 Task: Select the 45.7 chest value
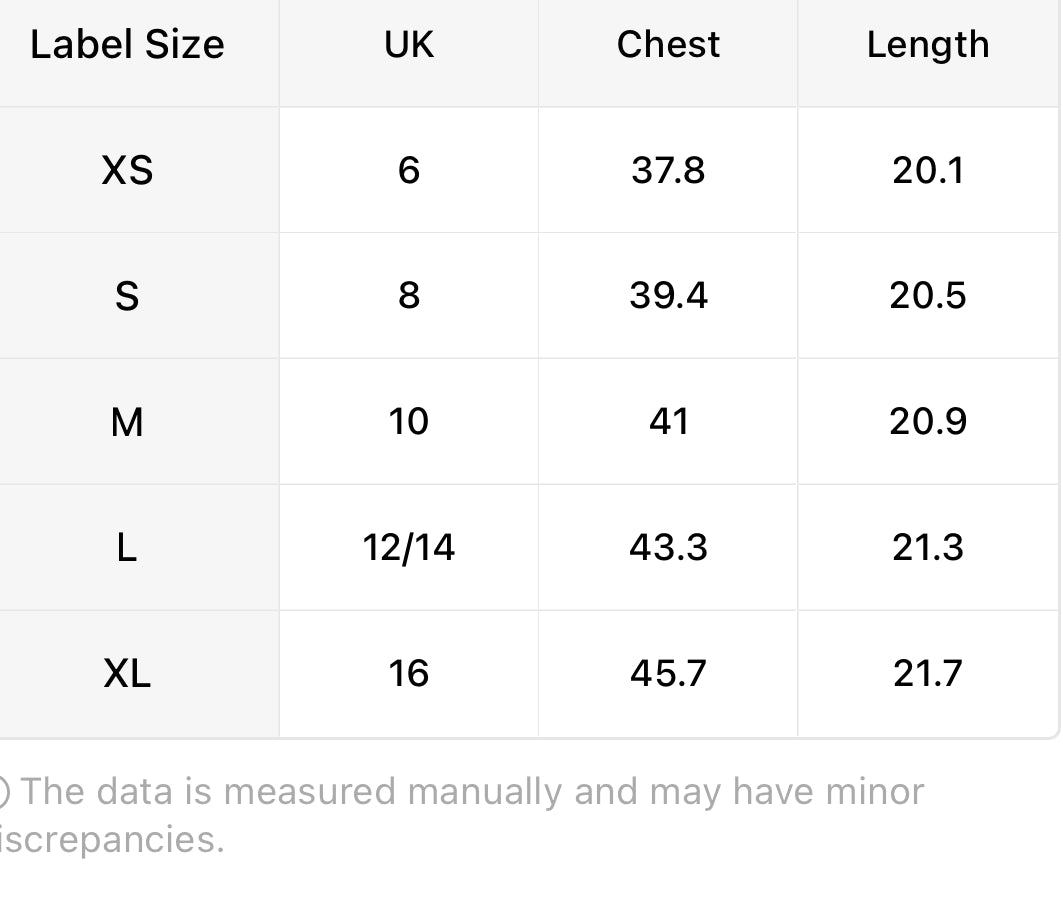tap(668, 674)
